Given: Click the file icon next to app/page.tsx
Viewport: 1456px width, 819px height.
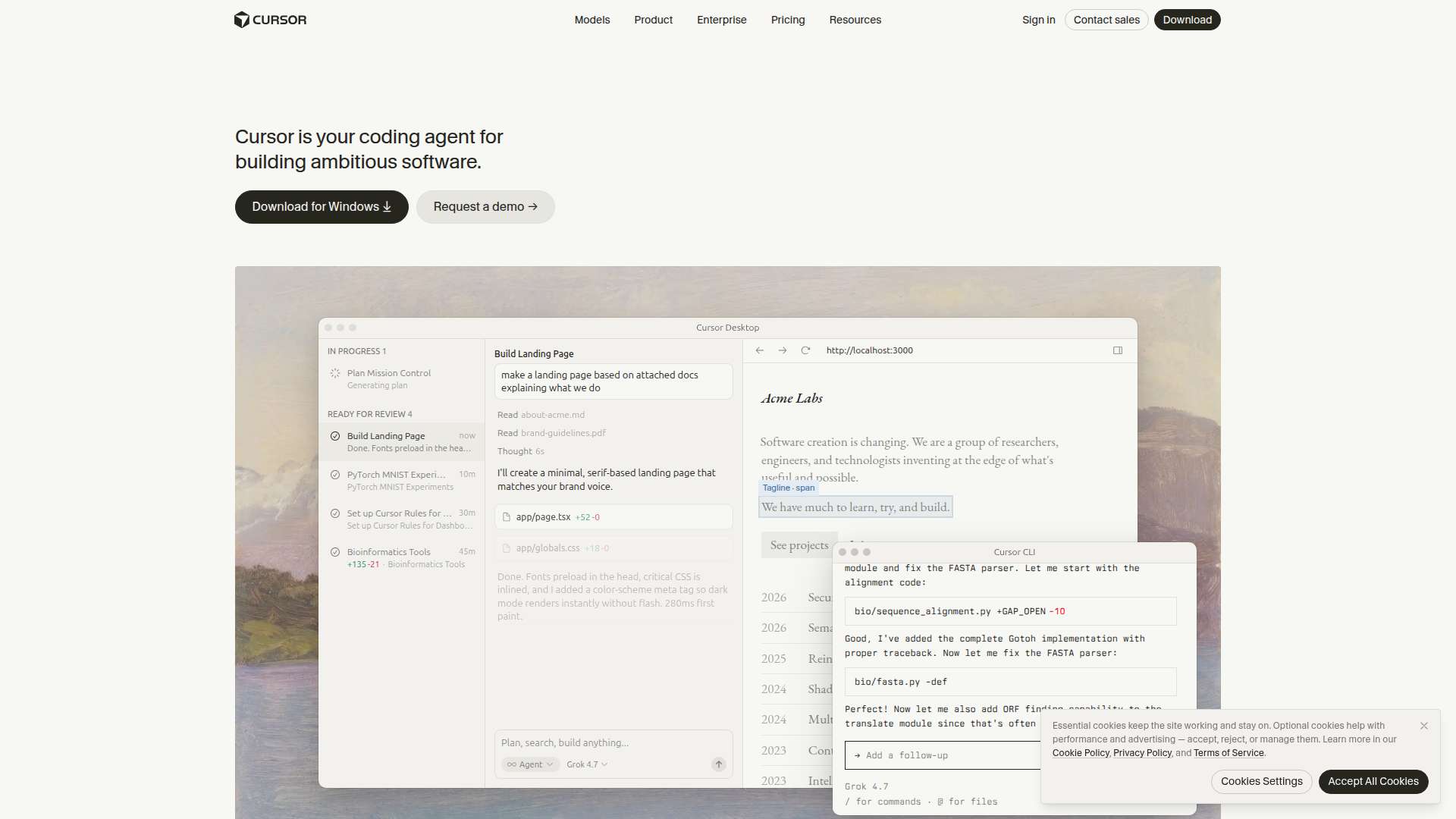Looking at the screenshot, I should click(507, 517).
